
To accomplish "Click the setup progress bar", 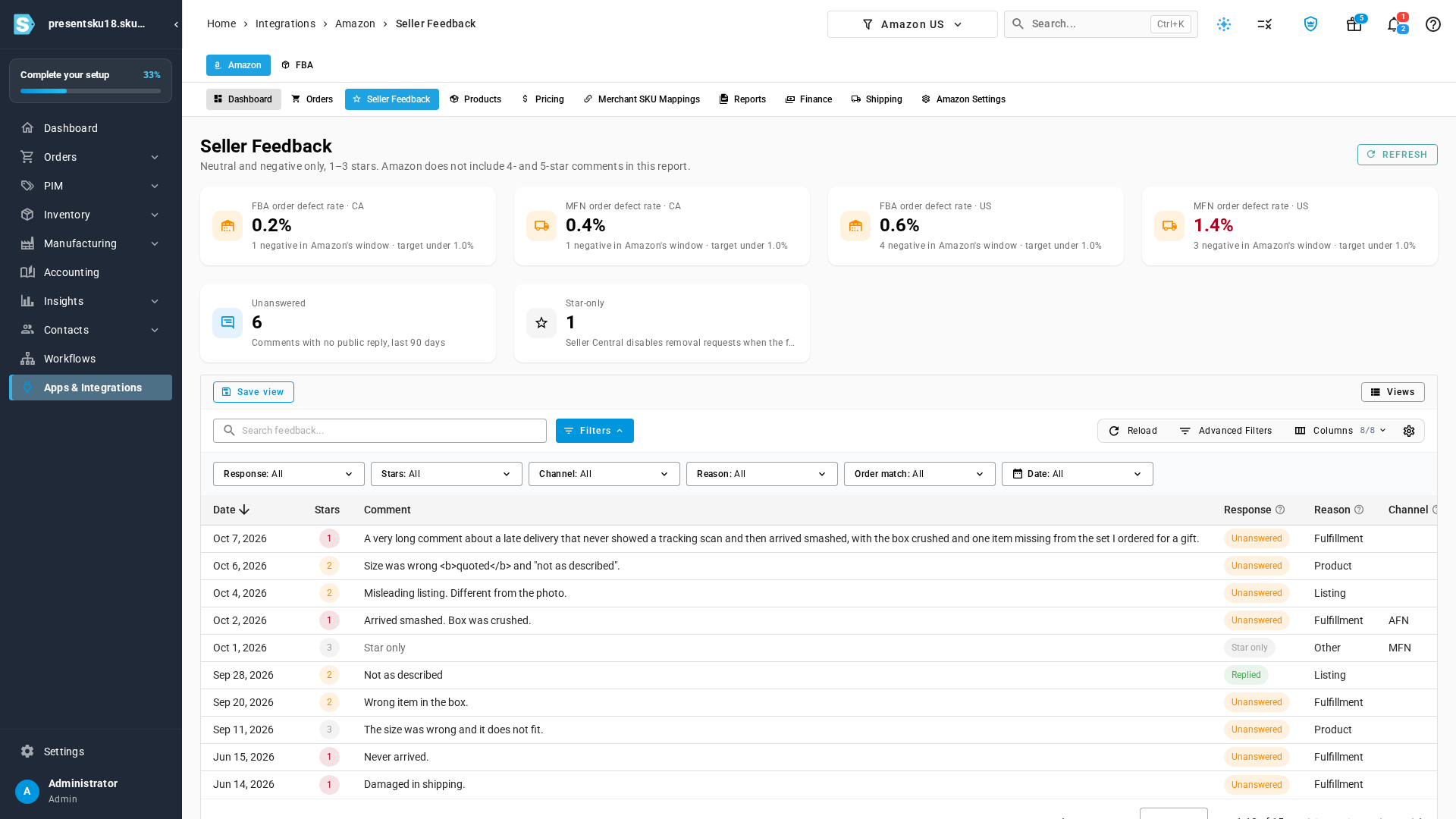I will tap(90, 91).
